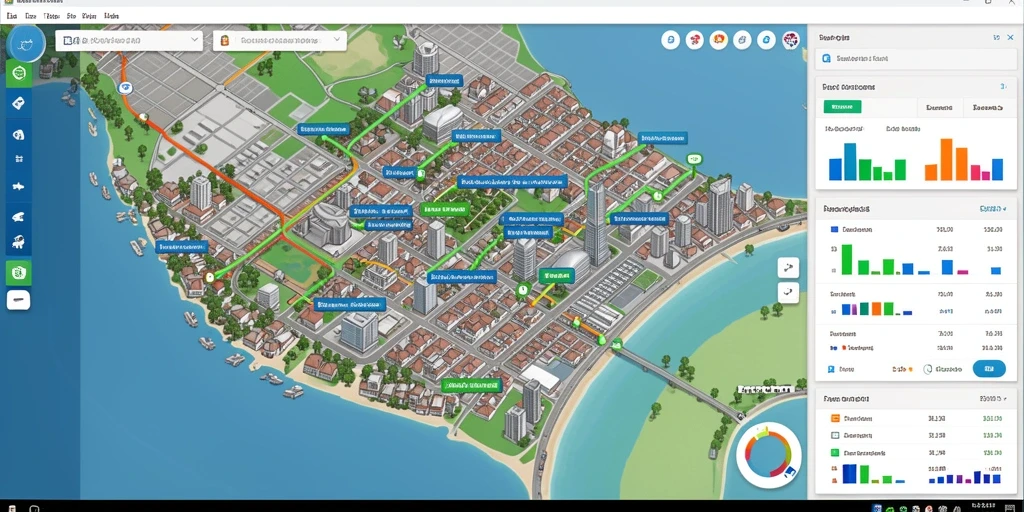1024x512 pixels.
Task: Click the red cluster circle icon above map
Action: click(x=694, y=40)
